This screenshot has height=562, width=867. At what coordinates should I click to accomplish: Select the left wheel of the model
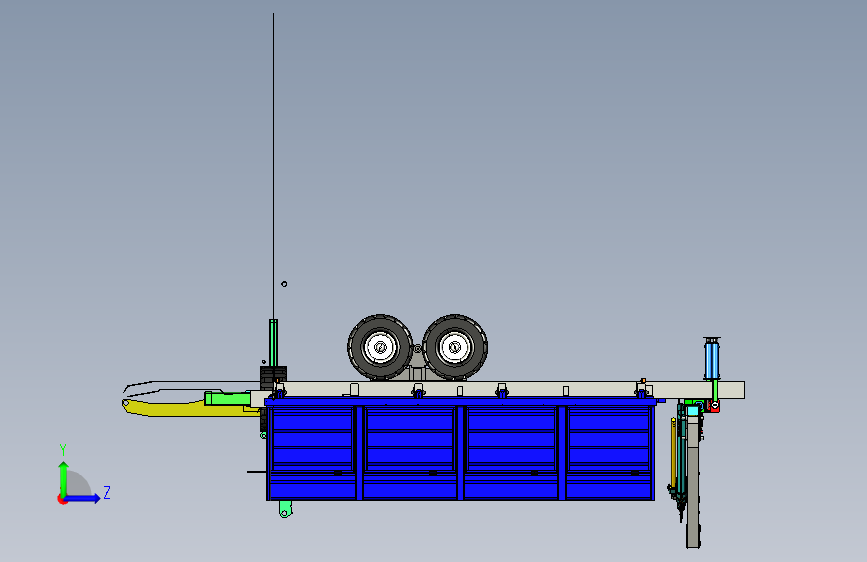[380, 347]
